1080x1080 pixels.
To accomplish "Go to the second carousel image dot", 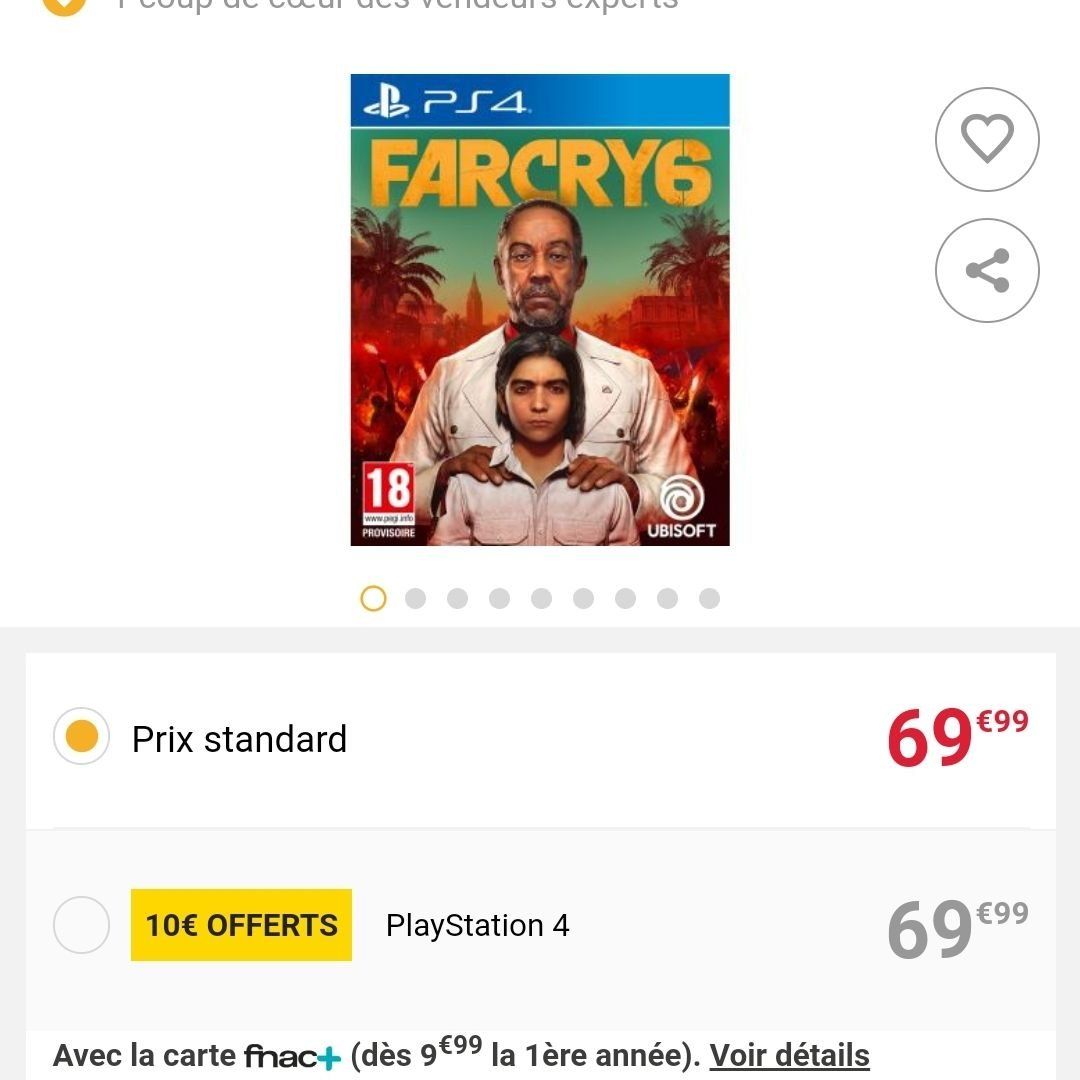I will pyautogui.click(x=415, y=599).
